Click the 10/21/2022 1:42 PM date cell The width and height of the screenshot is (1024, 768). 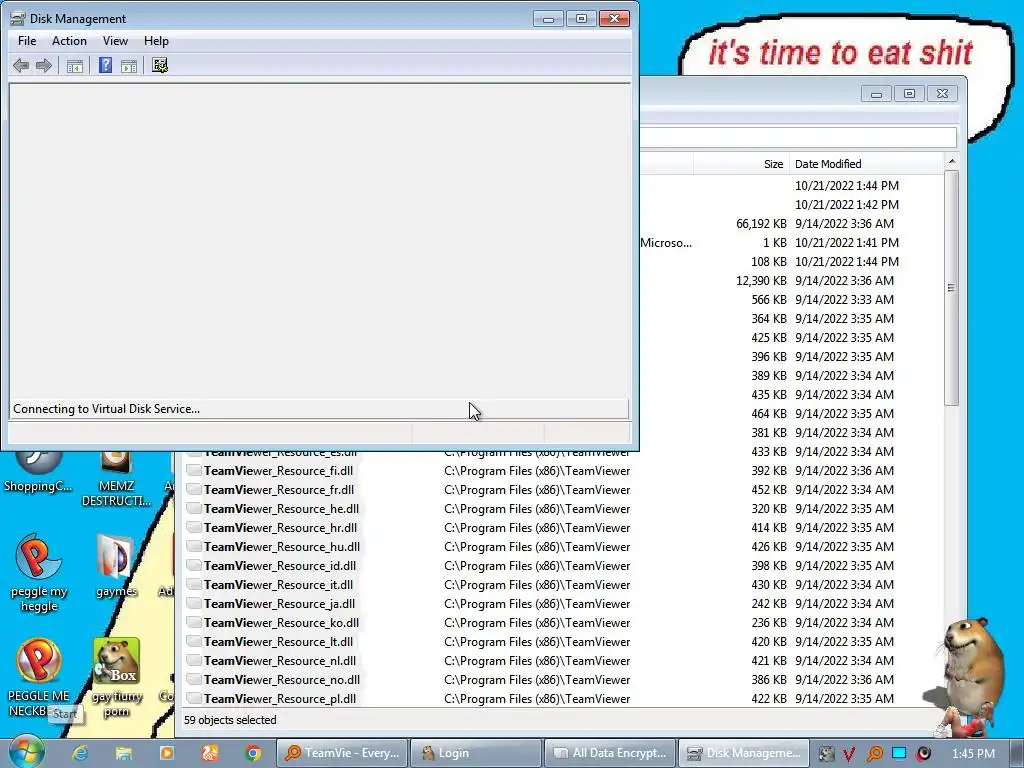[846, 204]
